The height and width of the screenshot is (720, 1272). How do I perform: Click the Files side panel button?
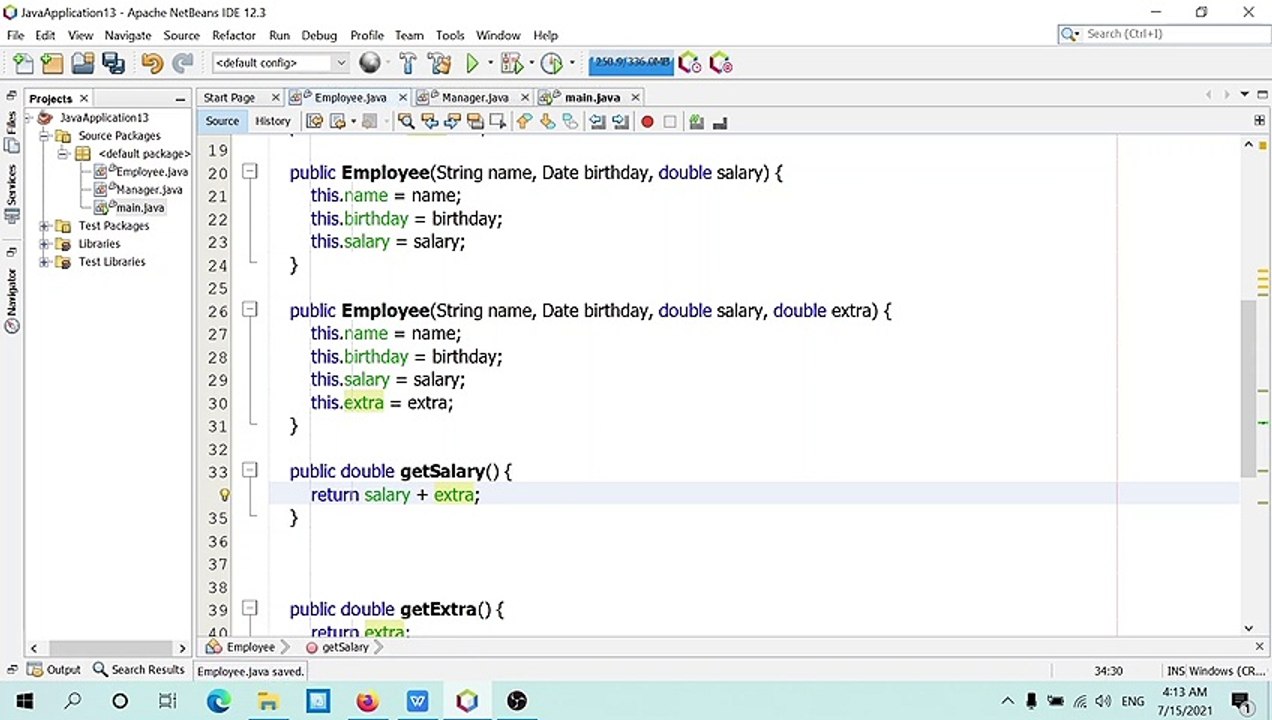(x=11, y=132)
